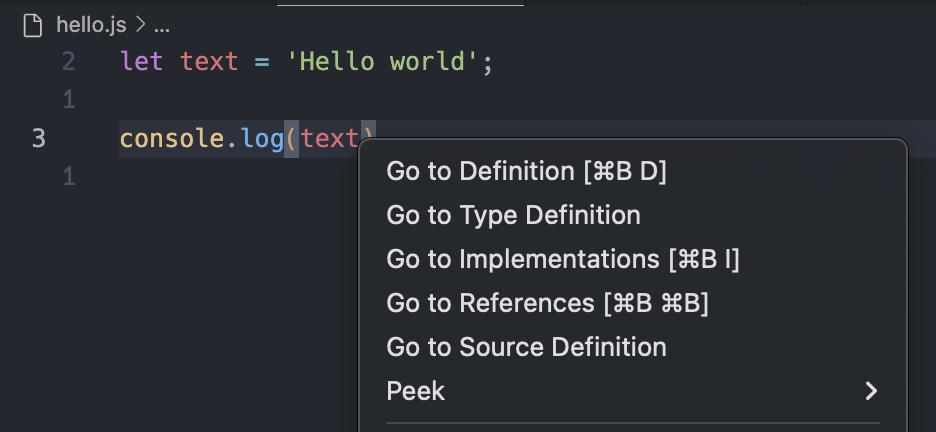Click the text argument inside console.log
This screenshot has height=432, width=936.
point(330,138)
